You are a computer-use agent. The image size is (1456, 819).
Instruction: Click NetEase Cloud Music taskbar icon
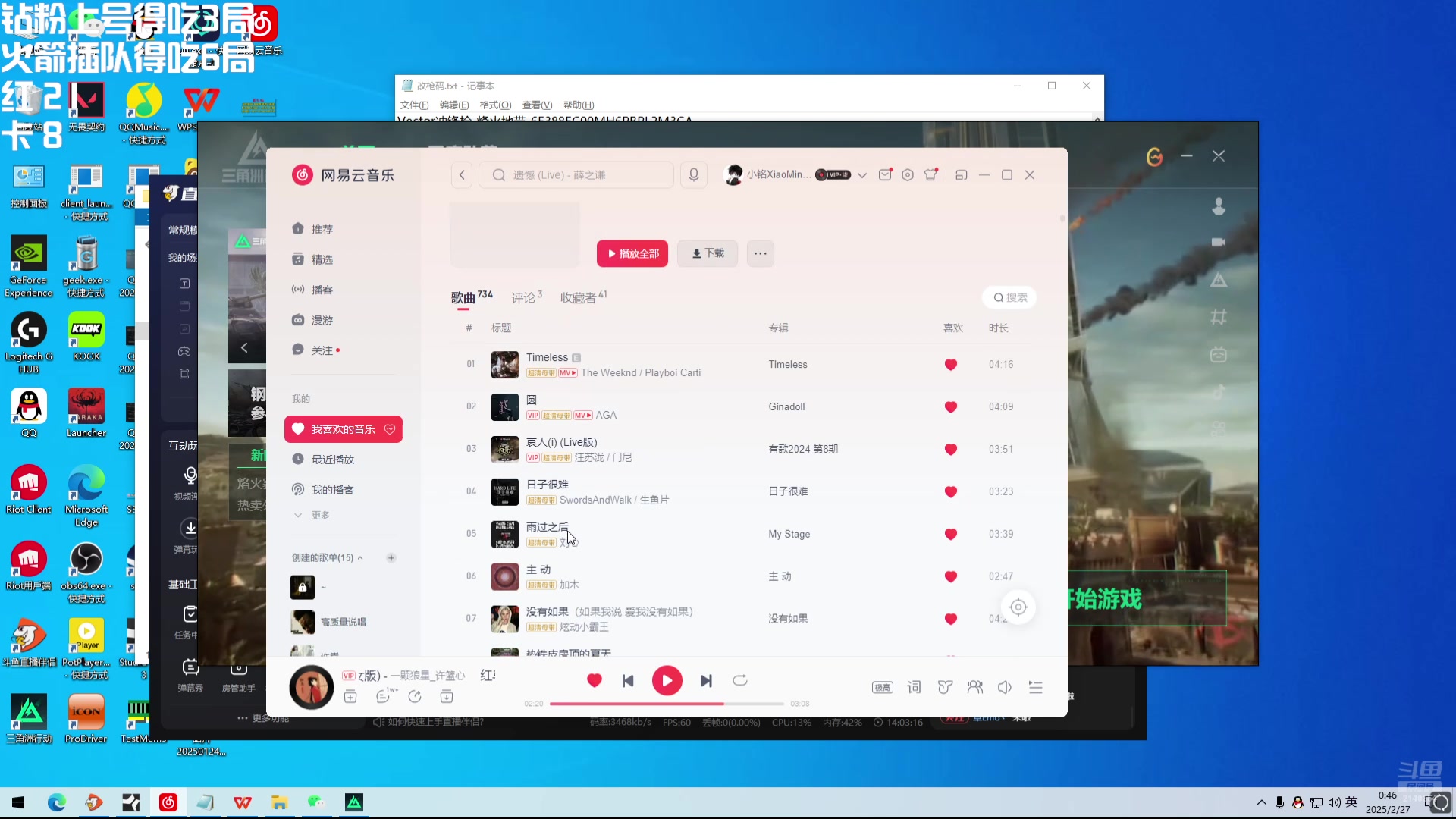coord(168,802)
